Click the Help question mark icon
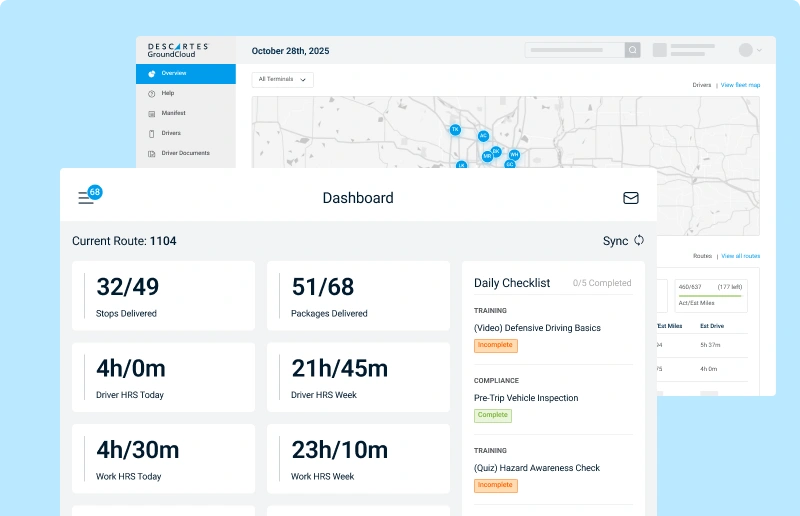The image size is (800, 516). pos(151,93)
